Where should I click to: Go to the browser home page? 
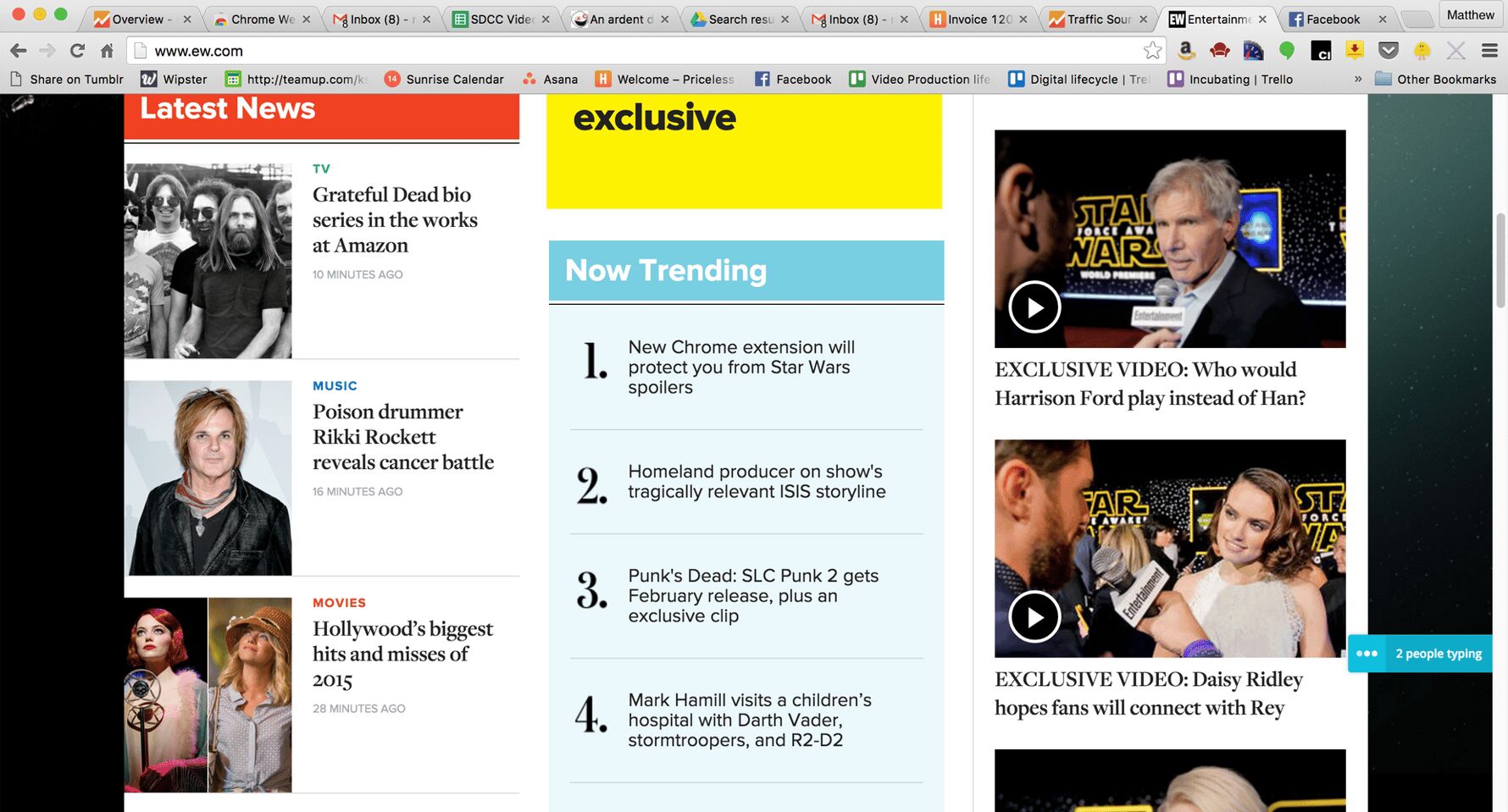pos(107,51)
